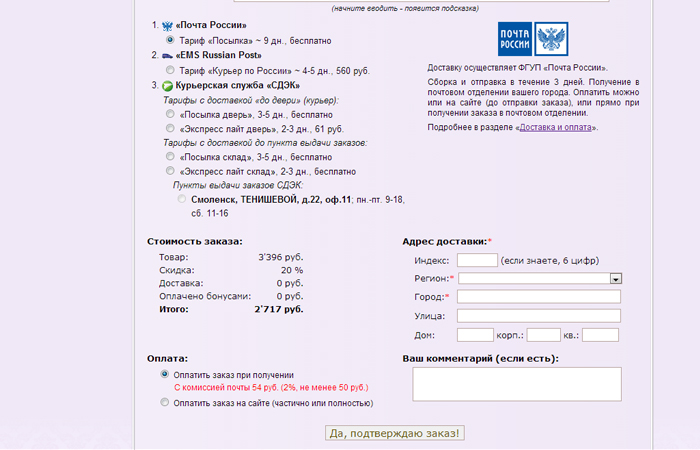
Task: Click the Индекс postal code field
Action: 477,260
